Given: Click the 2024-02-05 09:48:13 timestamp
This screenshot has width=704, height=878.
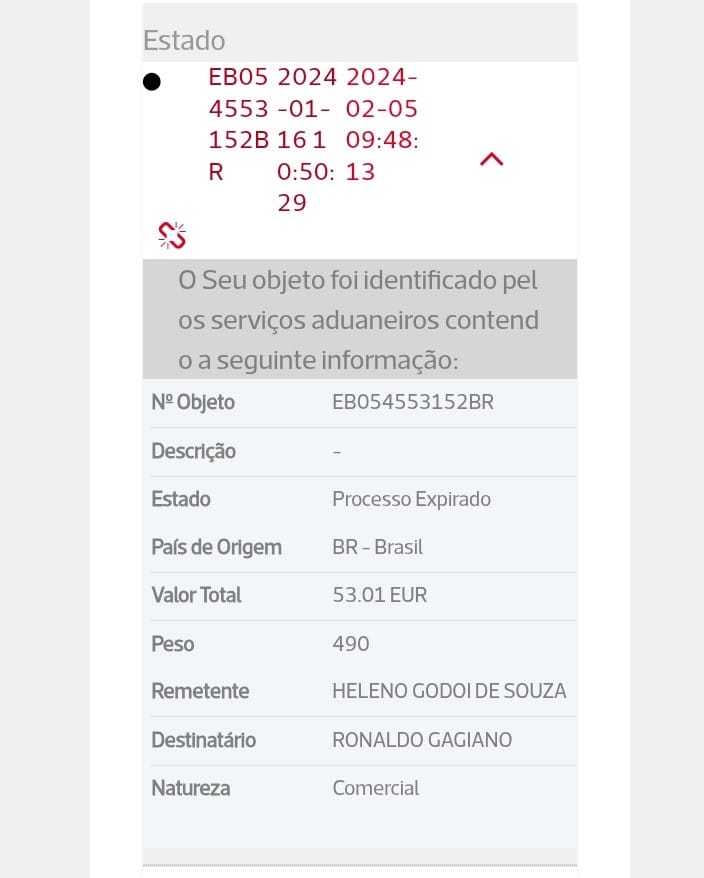Looking at the screenshot, I should [381, 124].
